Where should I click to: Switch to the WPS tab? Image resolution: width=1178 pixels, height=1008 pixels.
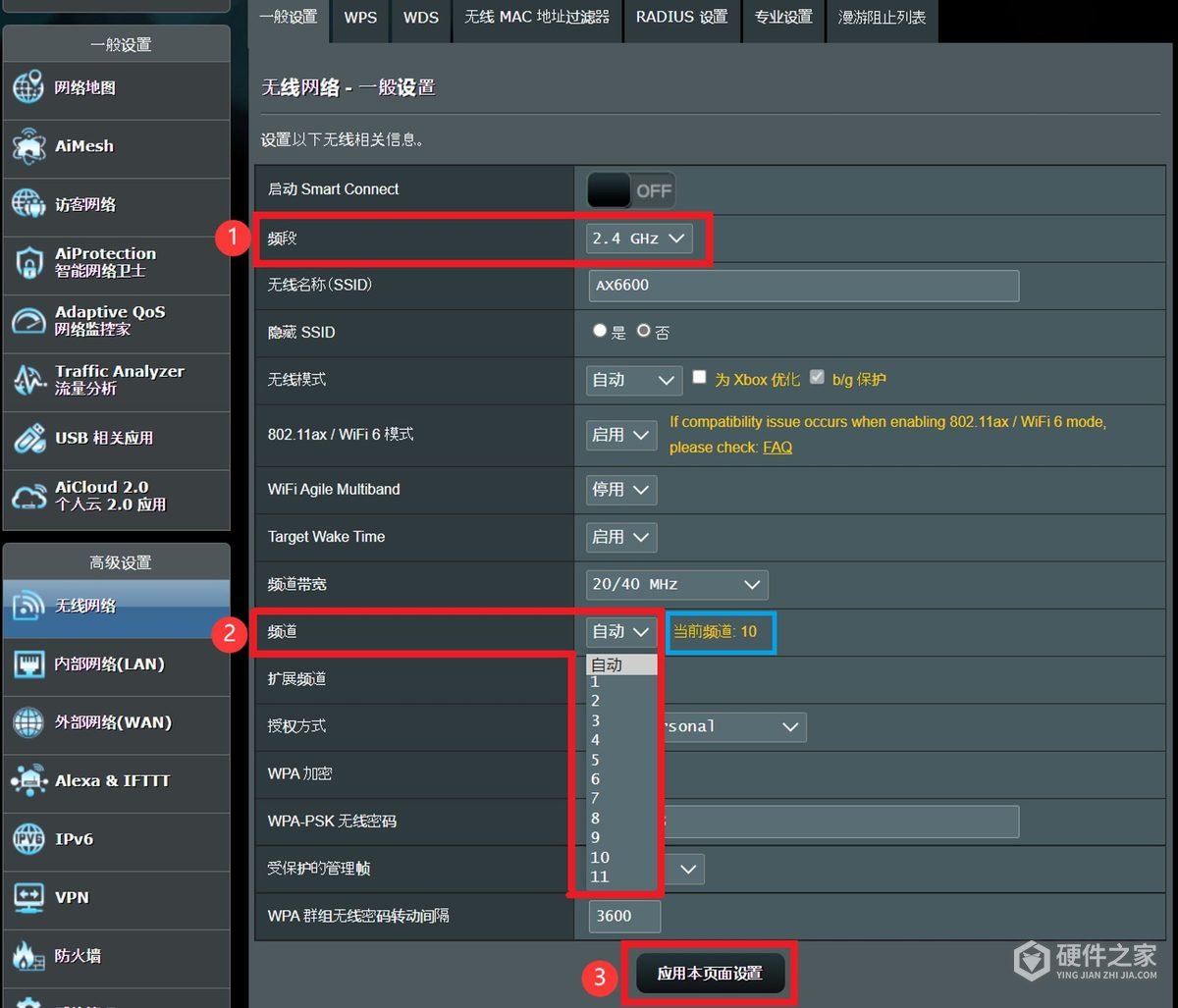point(360,18)
